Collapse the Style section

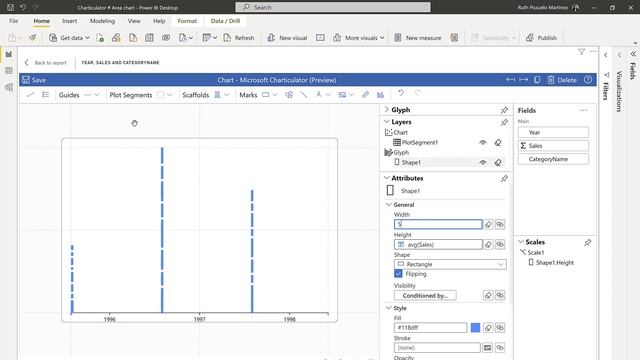pos(388,308)
